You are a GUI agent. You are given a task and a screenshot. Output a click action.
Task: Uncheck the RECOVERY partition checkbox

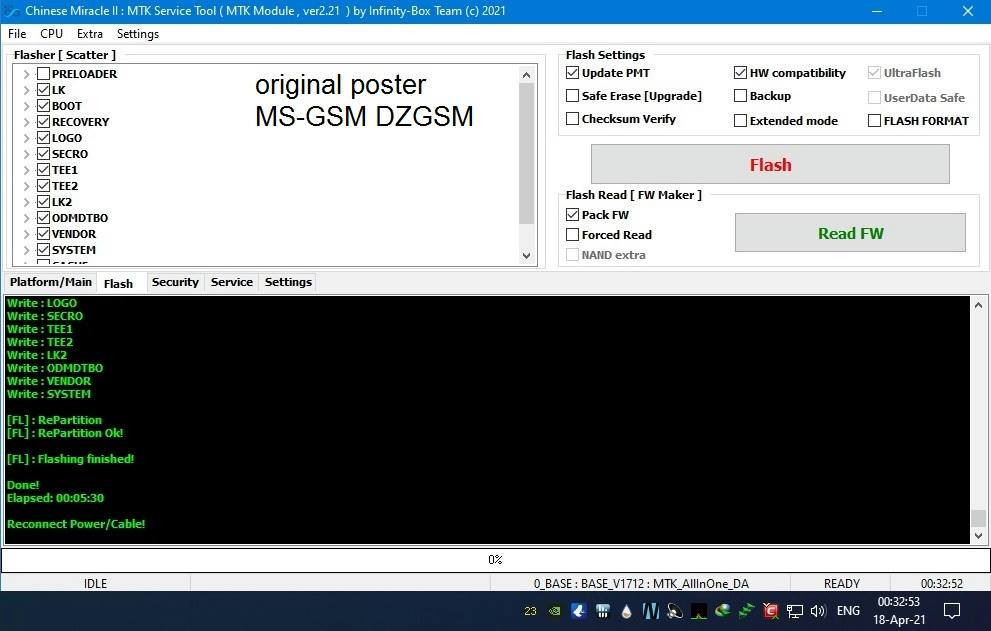point(43,121)
